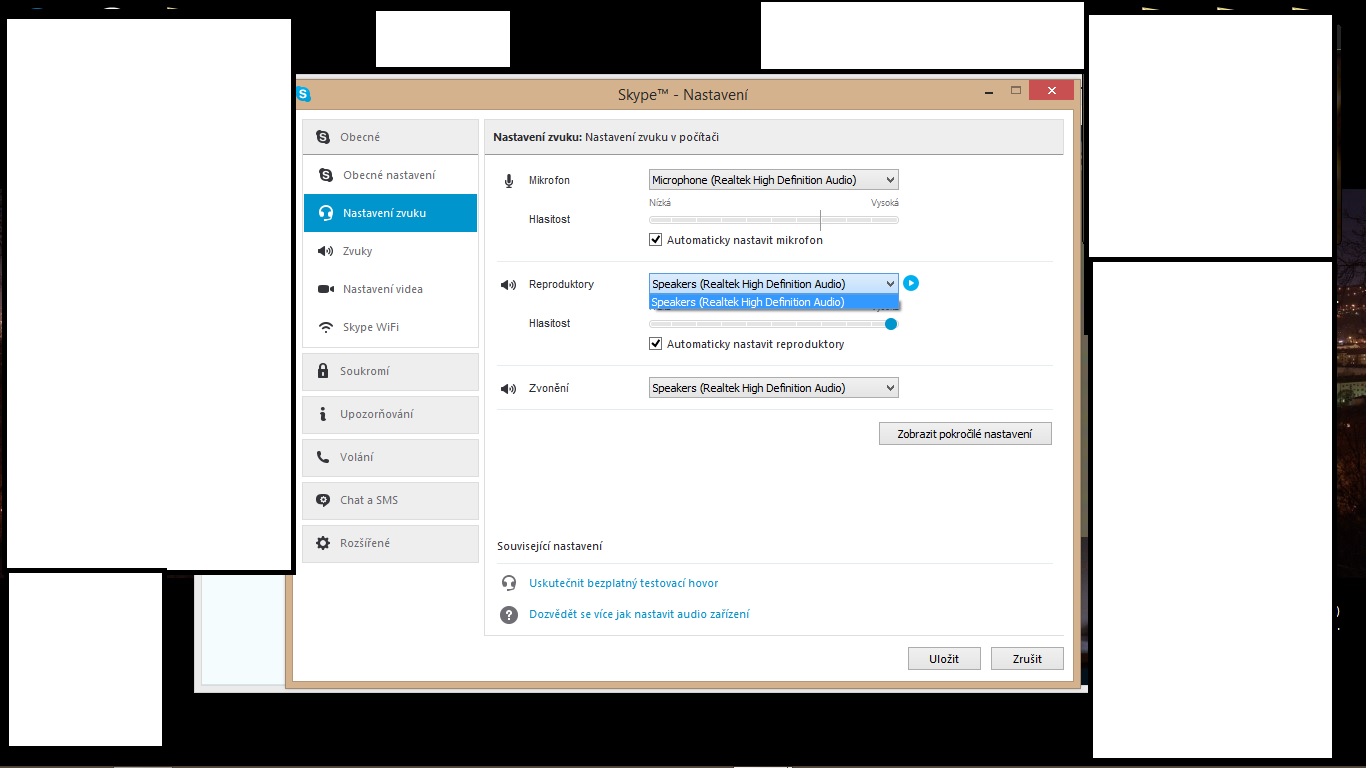Click the WiFi icon beside Skype WiFi
The height and width of the screenshot is (769, 1369).
[325, 327]
